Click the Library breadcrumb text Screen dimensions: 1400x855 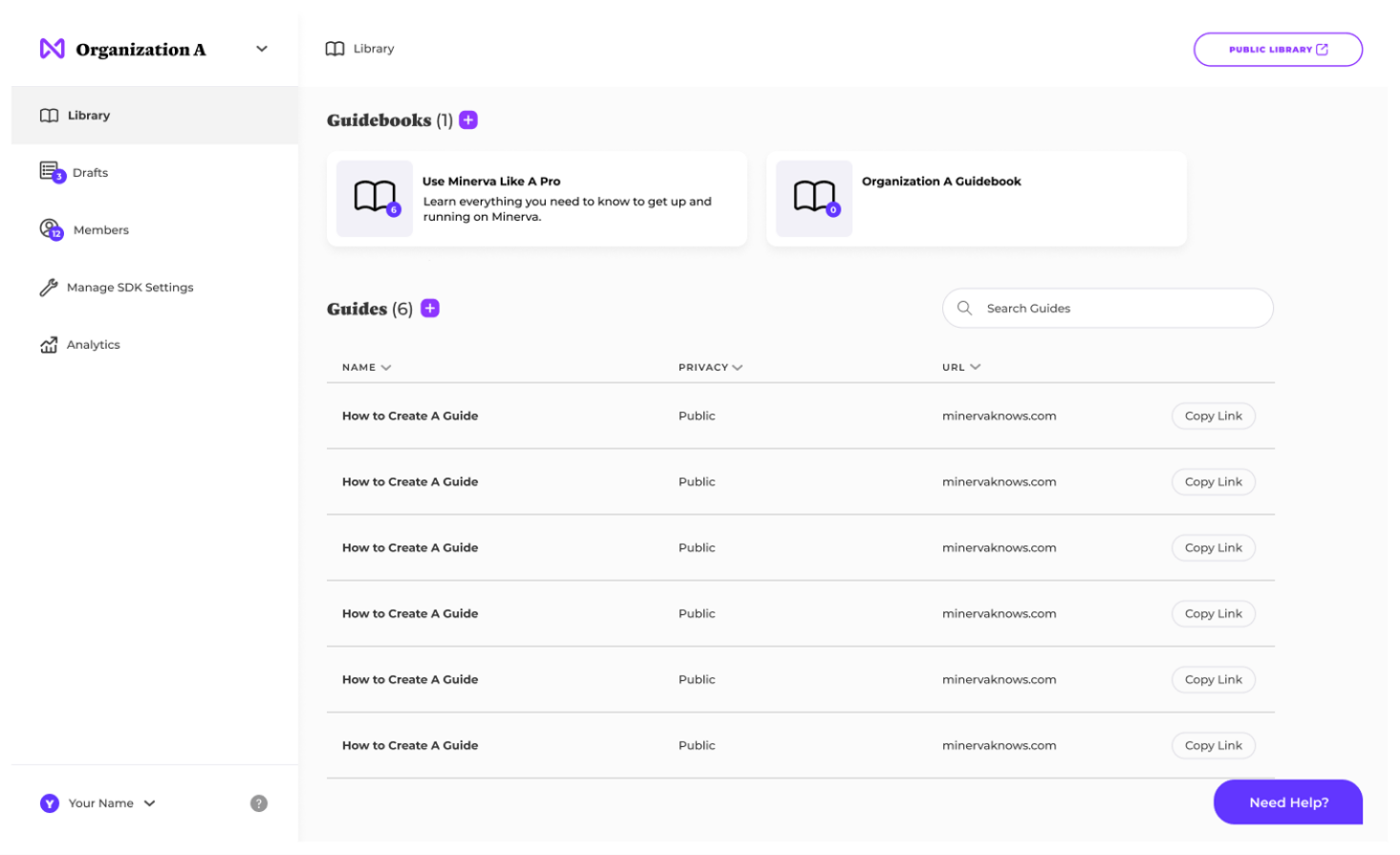pos(374,49)
